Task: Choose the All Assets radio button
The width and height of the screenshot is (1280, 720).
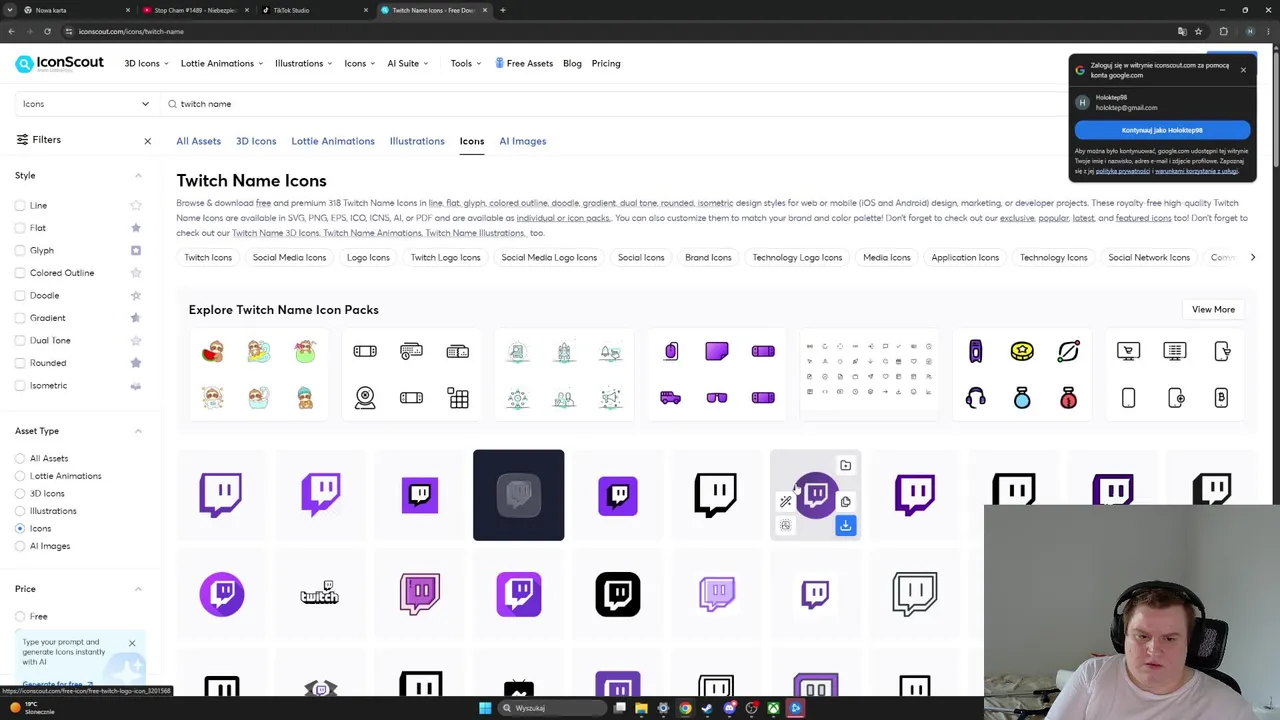Action: click(x=20, y=458)
